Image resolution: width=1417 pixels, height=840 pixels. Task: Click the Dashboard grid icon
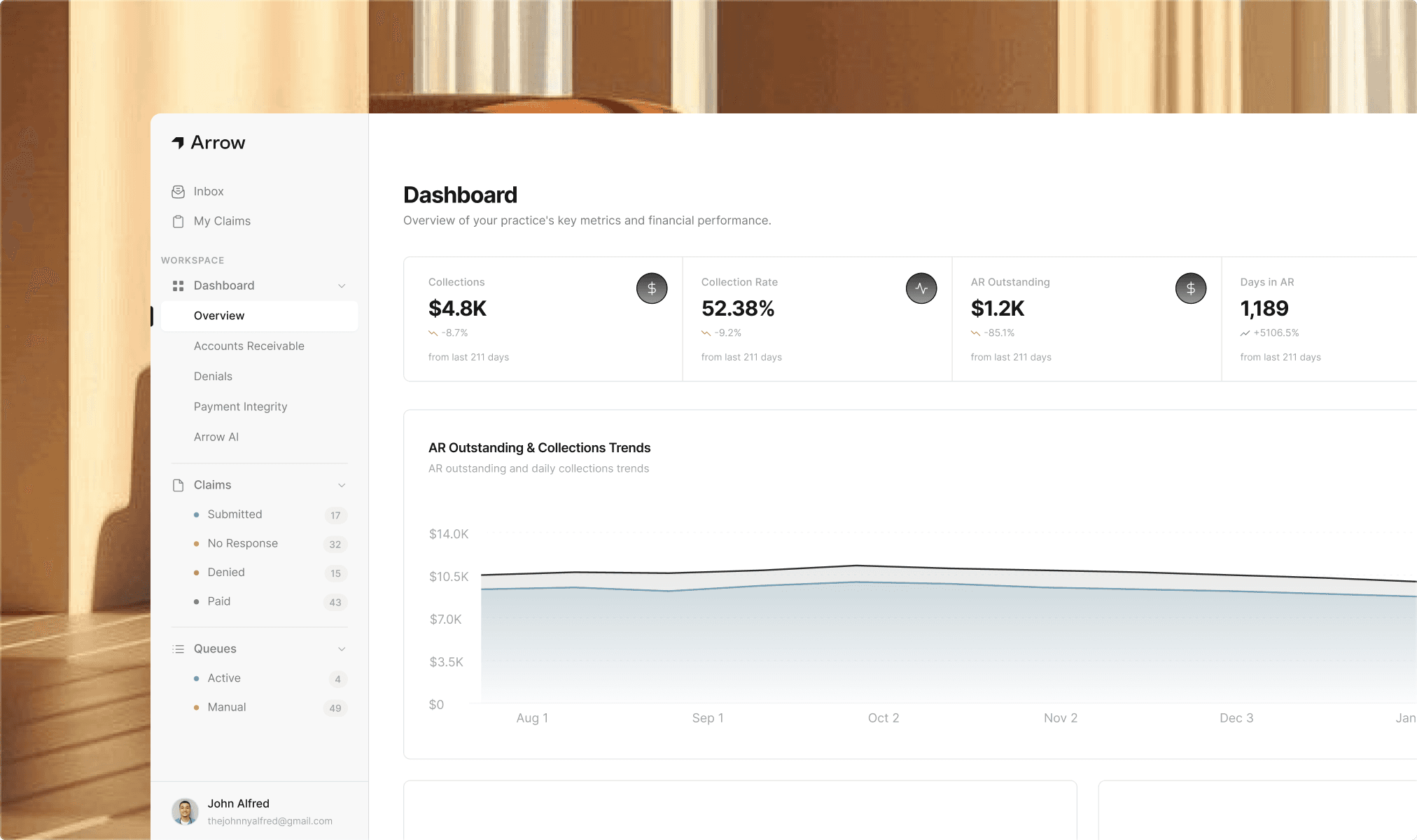coord(178,286)
